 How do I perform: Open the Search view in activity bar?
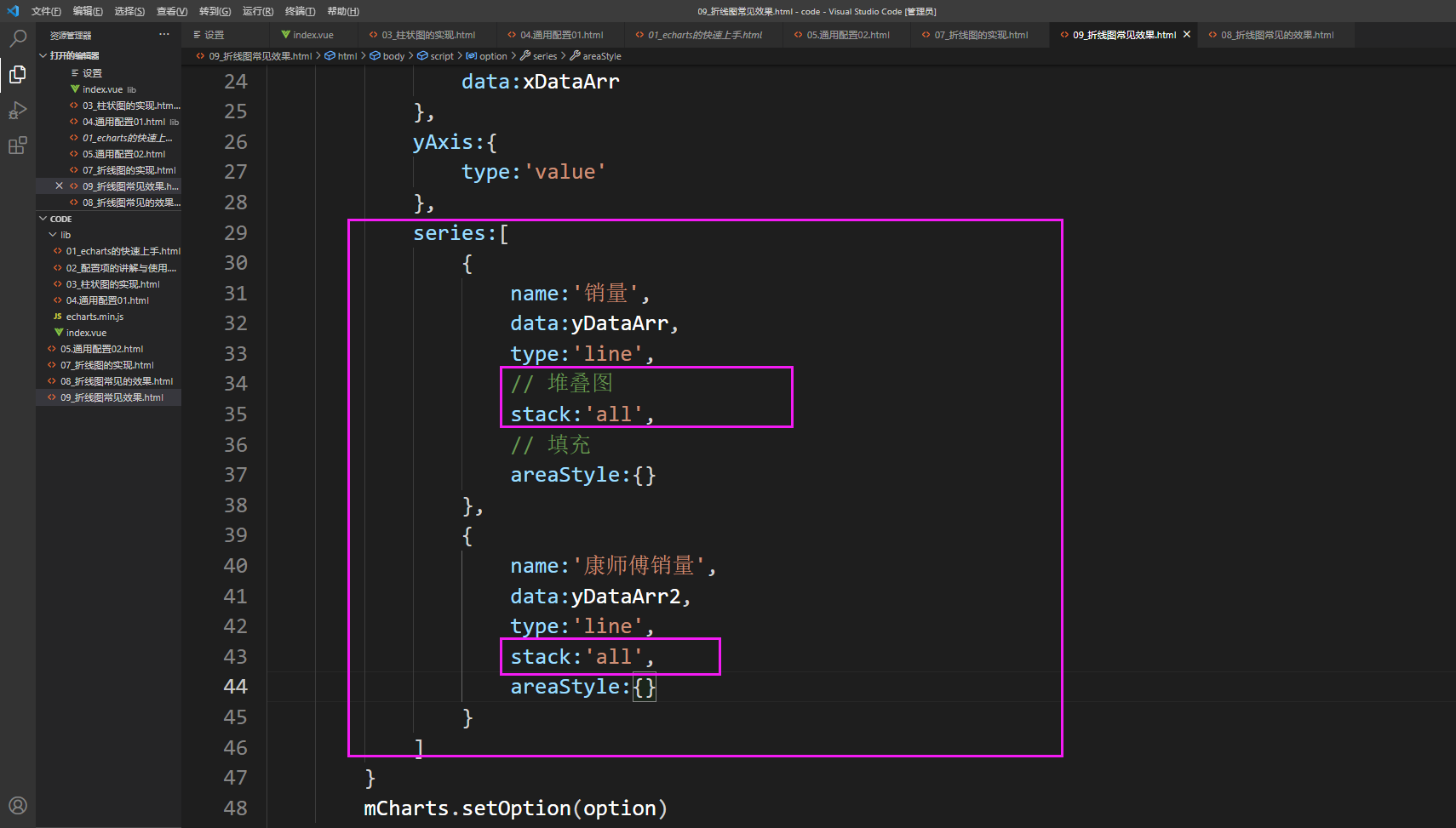pyautogui.click(x=17, y=38)
